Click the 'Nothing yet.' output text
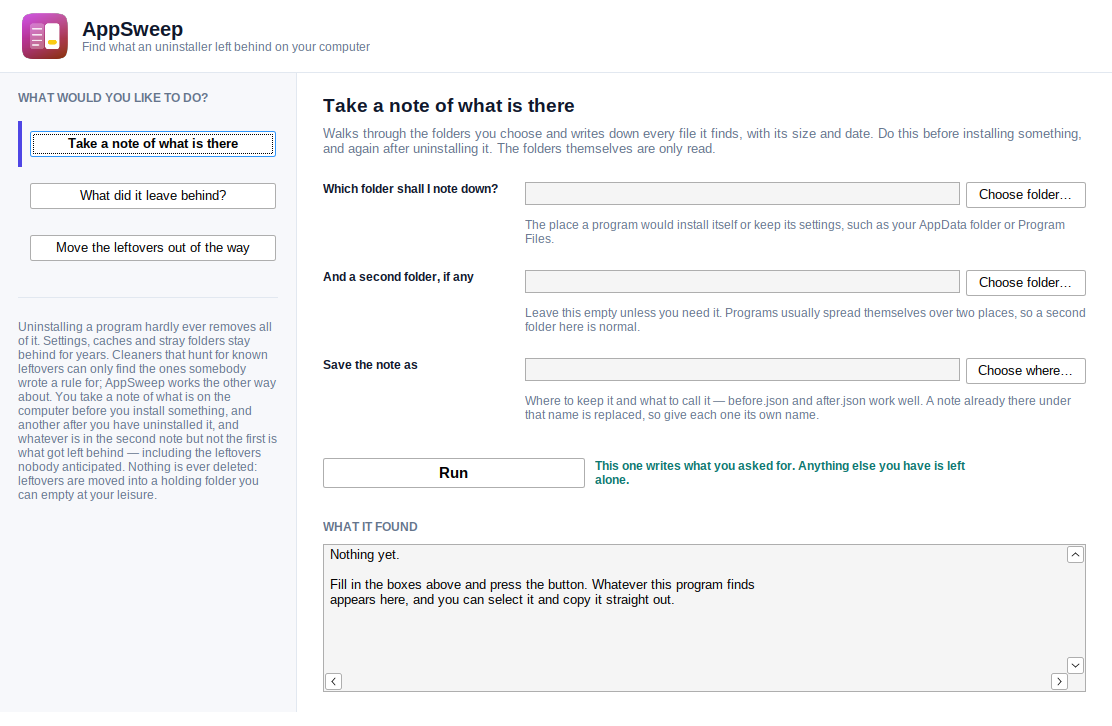 point(365,554)
